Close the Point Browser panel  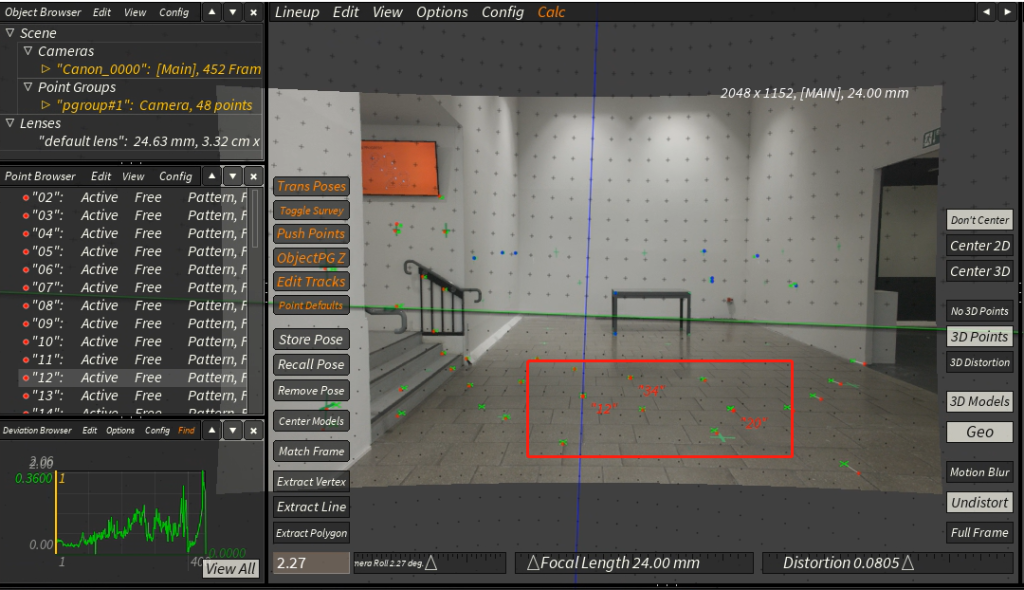(253, 176)
